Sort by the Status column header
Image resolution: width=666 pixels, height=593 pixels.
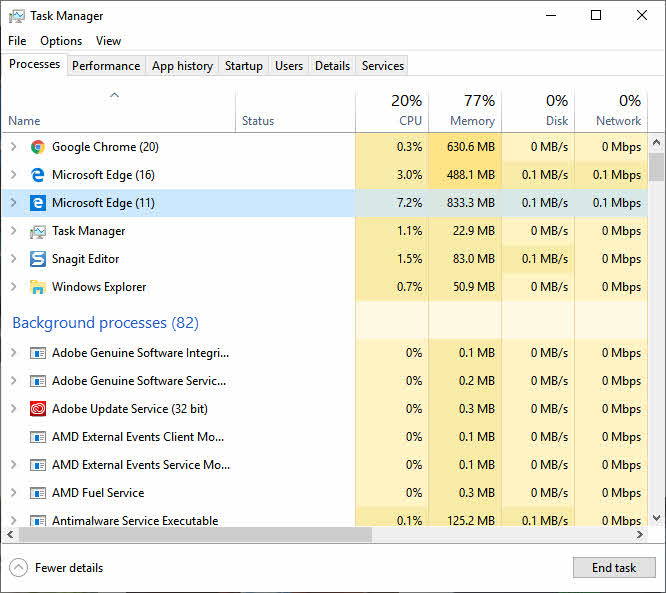pyautogui.click(x=295, y=110)
